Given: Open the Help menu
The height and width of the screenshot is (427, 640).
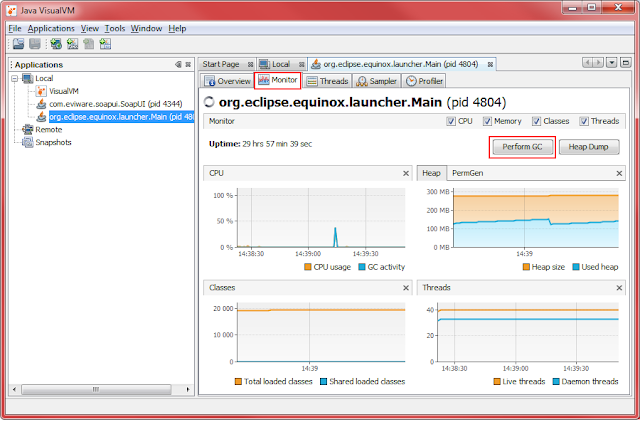Looking at the screenshot, I should coord(177,29).
